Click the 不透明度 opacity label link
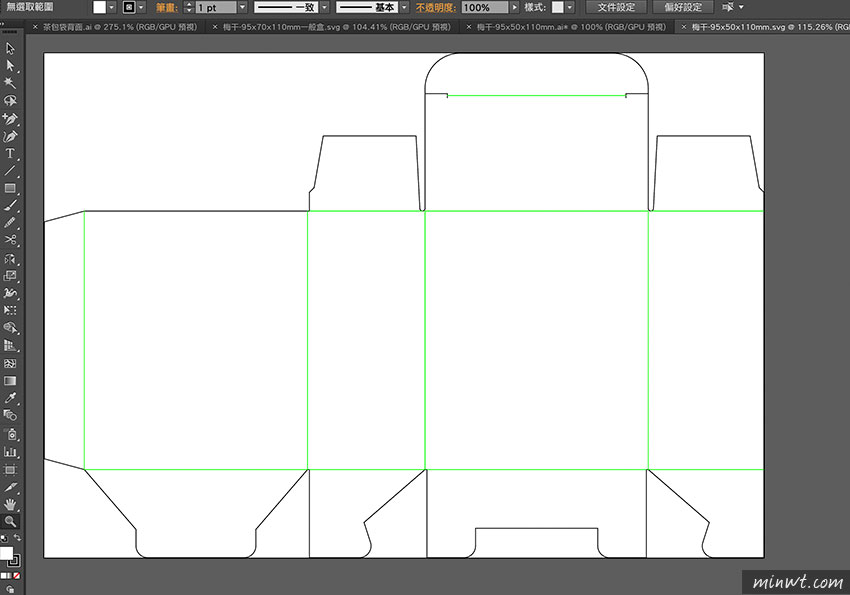Image resolution: width=850 pixels, height=595 pixels. pyautogui.click(x=436, y=8)
